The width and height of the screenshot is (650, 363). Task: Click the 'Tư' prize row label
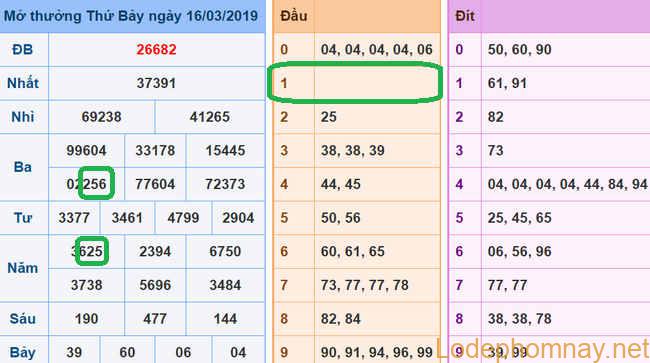pyautogui.click(x=23, y=218)
